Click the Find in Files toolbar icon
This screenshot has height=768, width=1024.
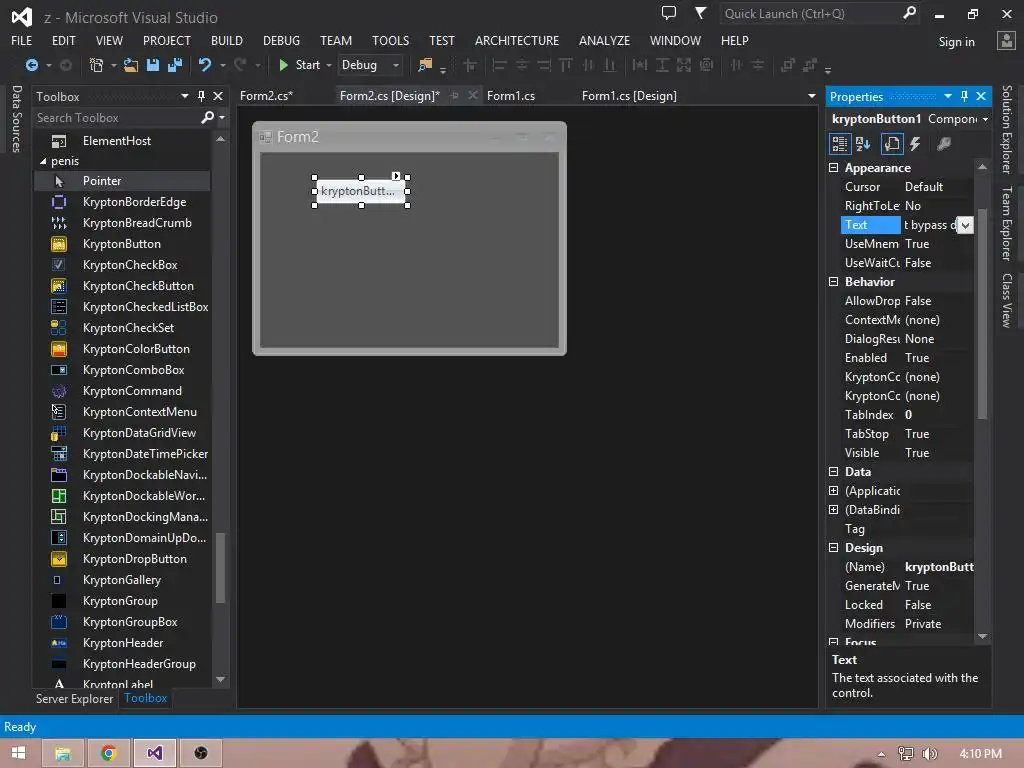[x=425, y=65]
